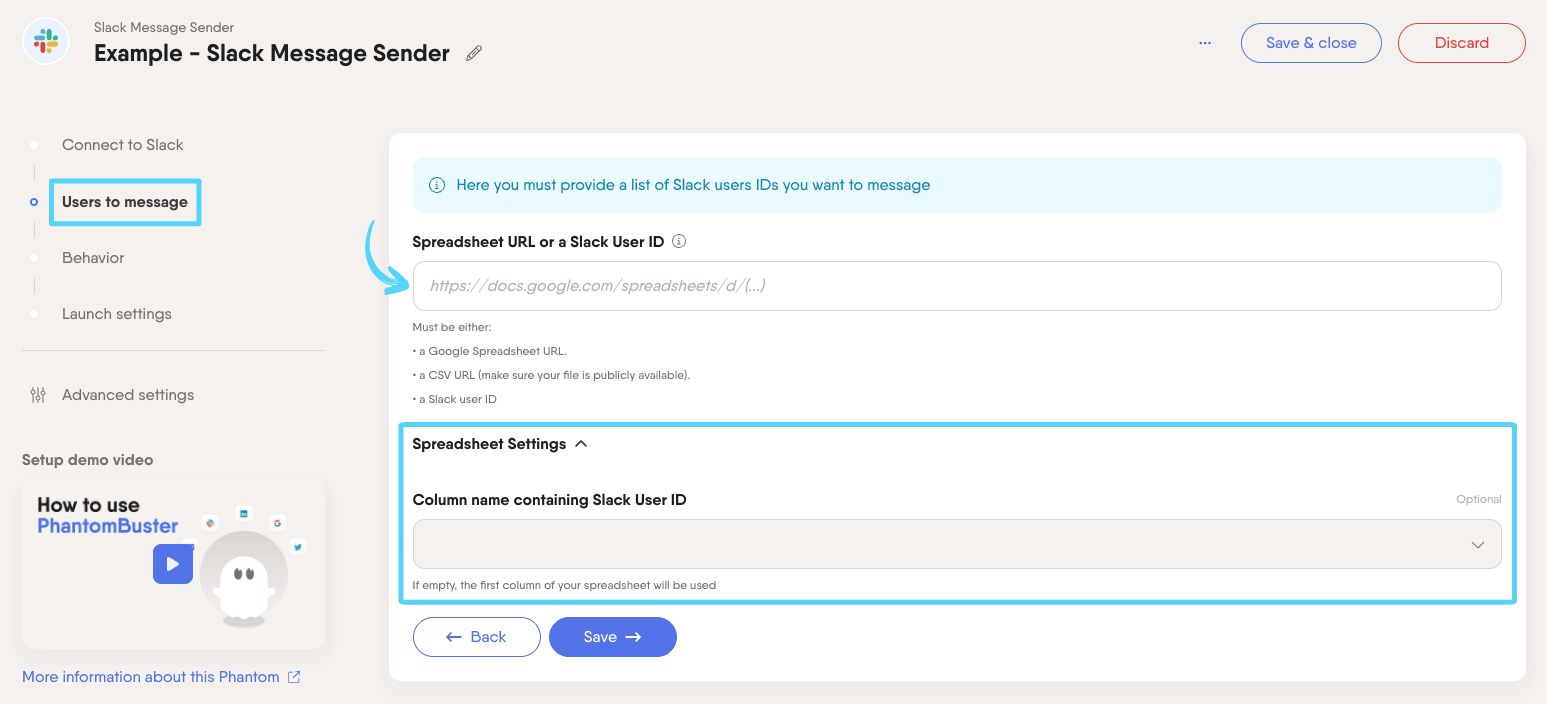Open the three-dots more options menu
The width and height of the screenshot is (1547, 704).
coord(1204,43)
